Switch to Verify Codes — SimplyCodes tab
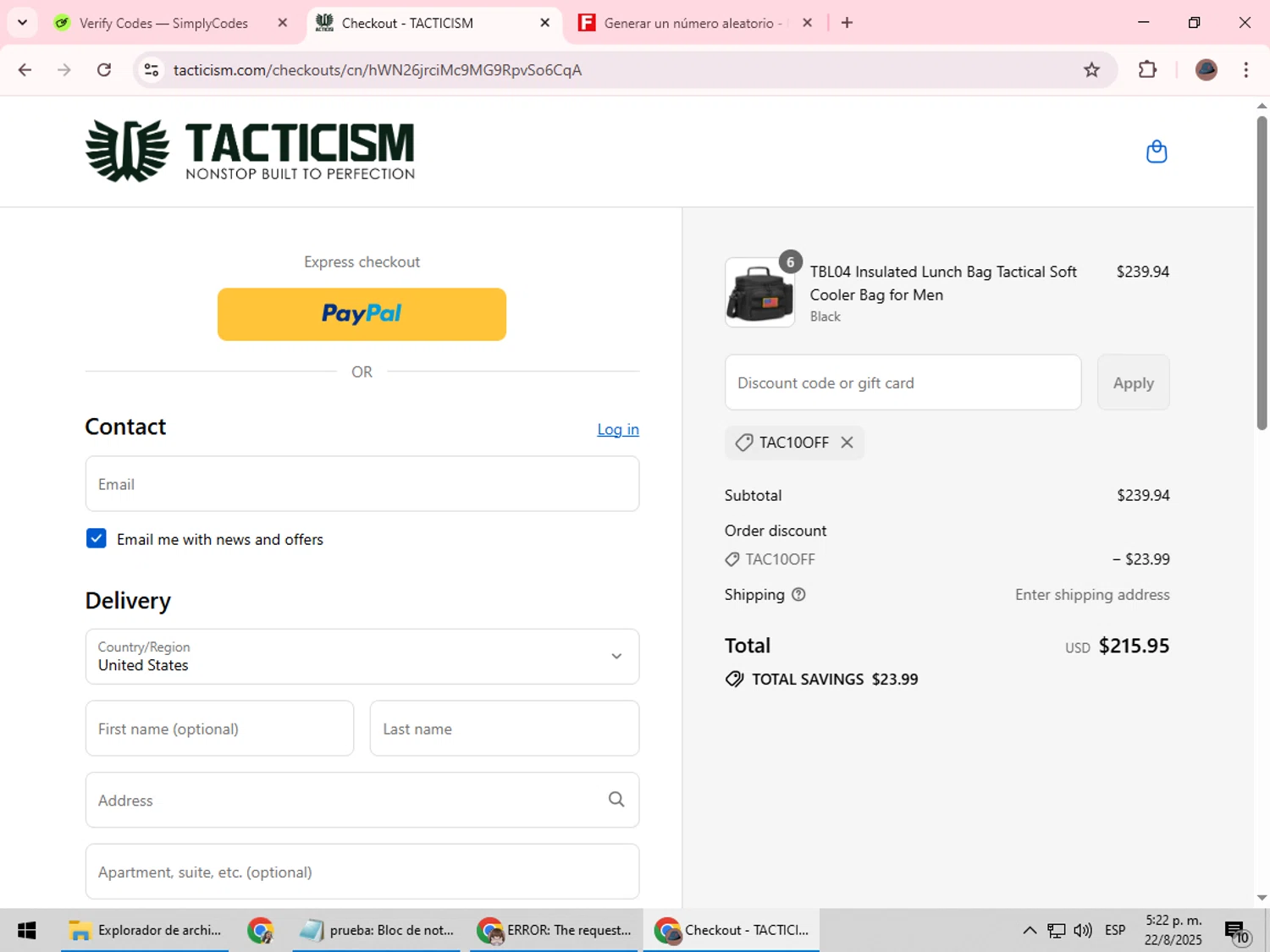This screenshot has height=952, width=1270. [163, 23]
